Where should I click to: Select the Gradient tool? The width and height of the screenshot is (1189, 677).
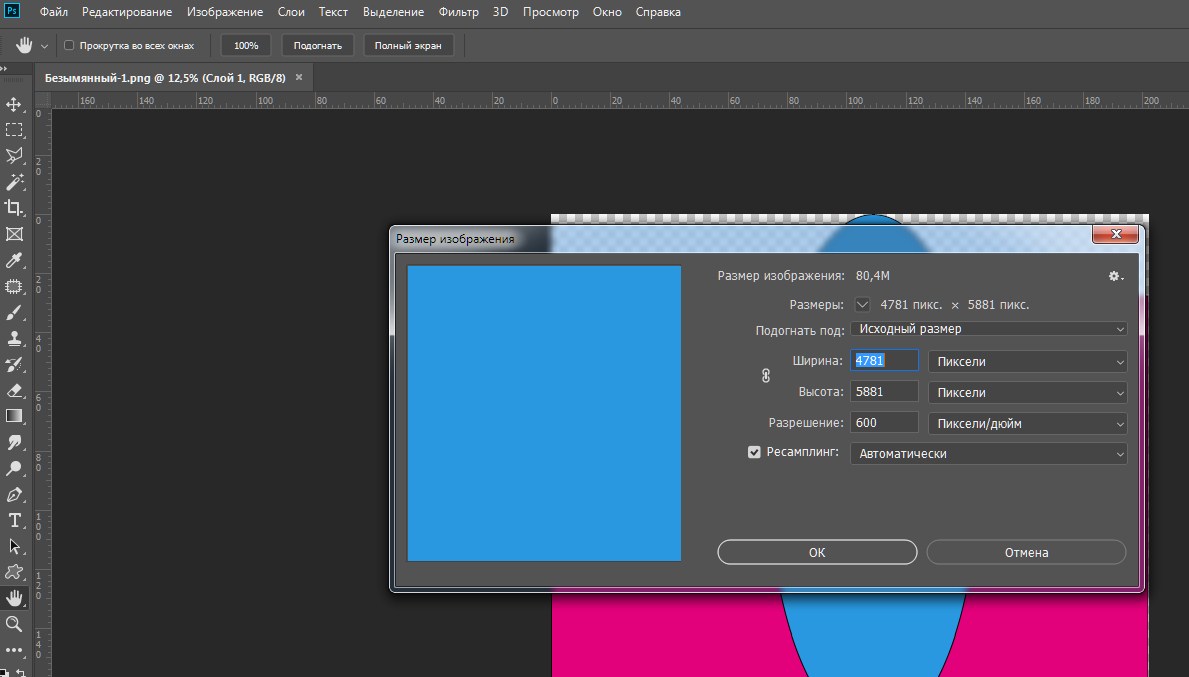point(14,416)
